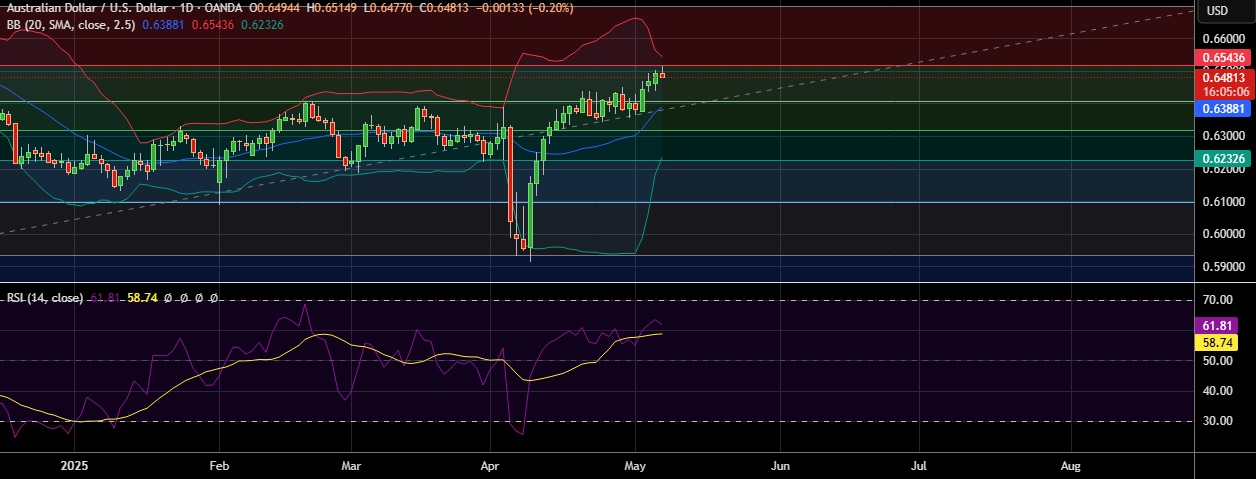Click the Apr label on time axis

click(x=491, y=466)
